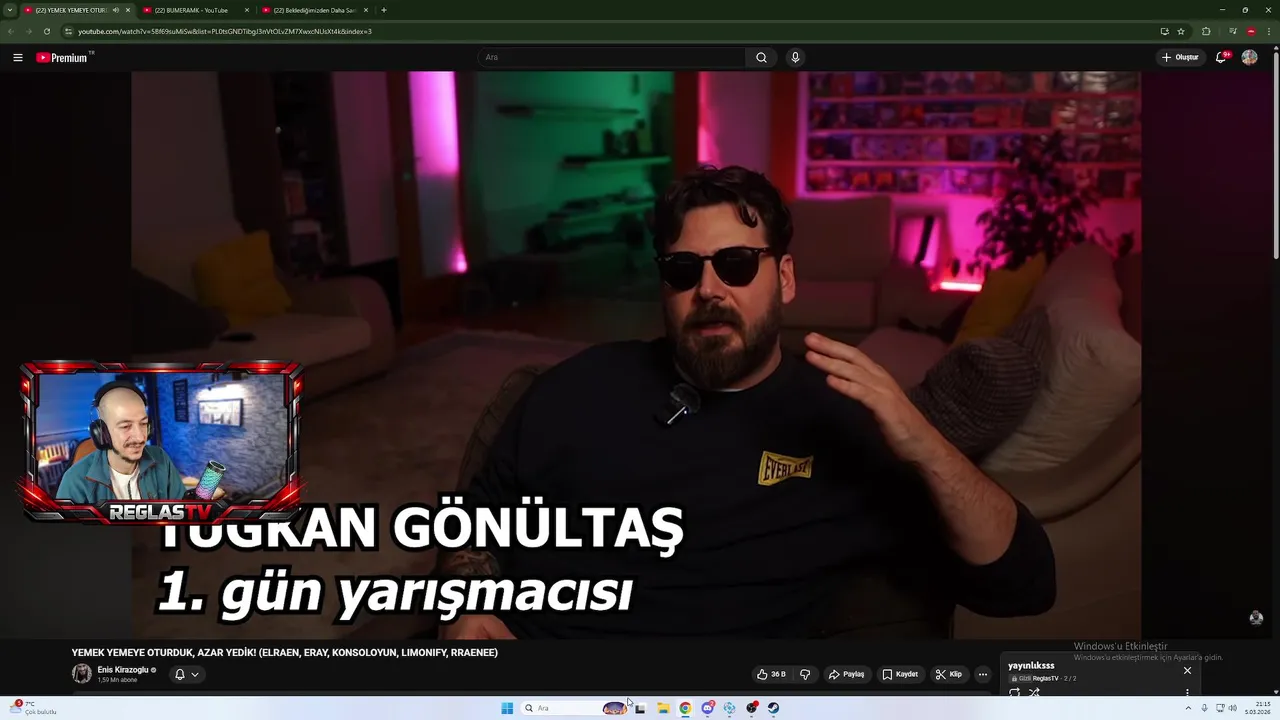Expand the tab search dropdown arrow

coord(9,10)
